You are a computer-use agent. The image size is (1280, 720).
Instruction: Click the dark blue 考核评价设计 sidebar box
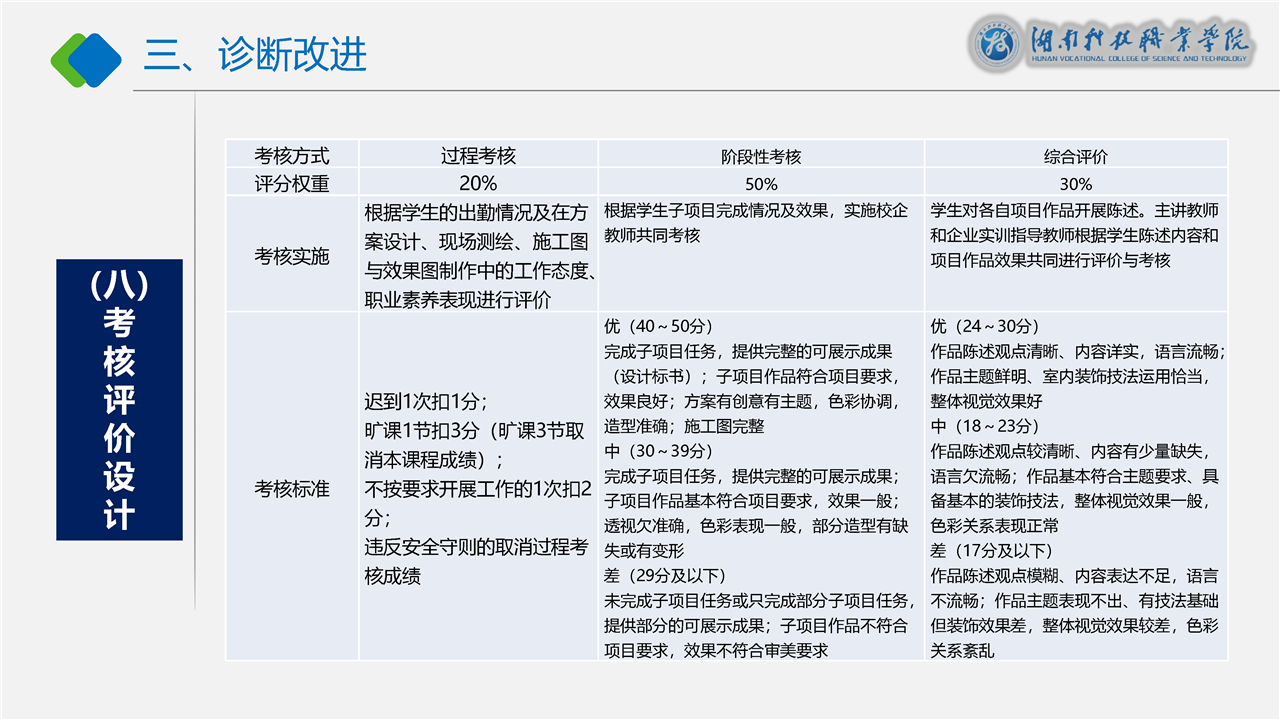pyautogui.click(x=119, y=400)
